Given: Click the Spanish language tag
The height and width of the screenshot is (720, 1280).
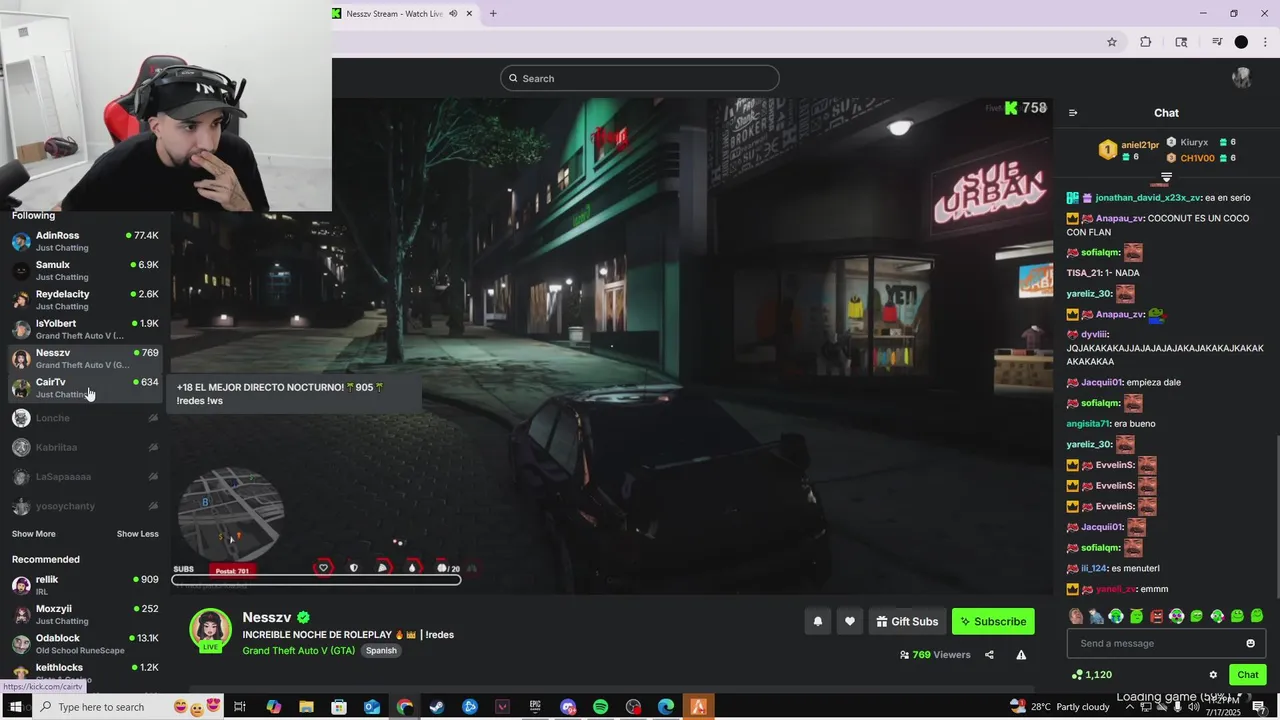Looking at the screenshot, I should [381, 650].
